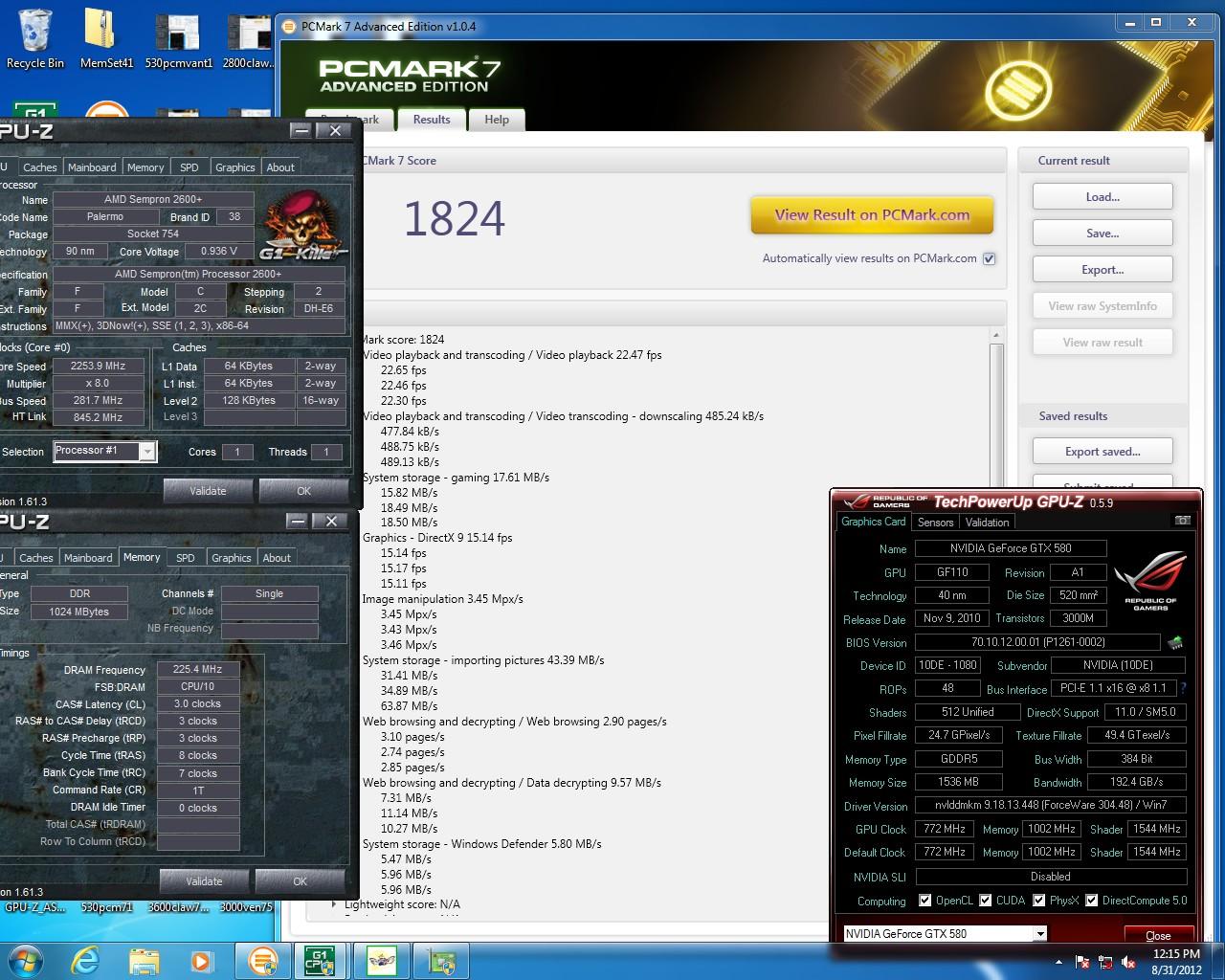
Task: Launch Internet Explorer from taskbar
Action: 85,960
